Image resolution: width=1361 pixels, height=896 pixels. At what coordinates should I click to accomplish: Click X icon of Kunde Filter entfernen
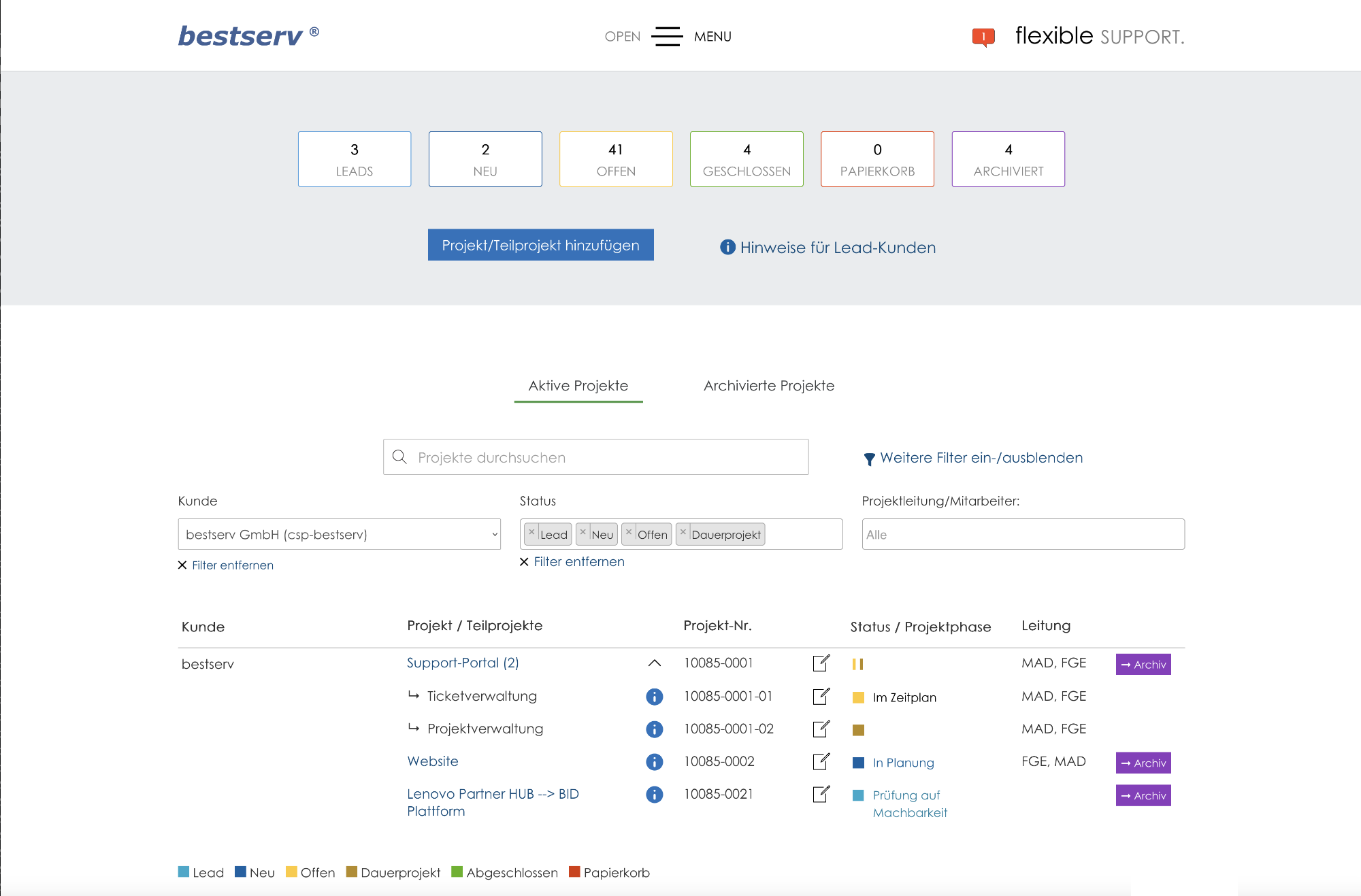pyautogui.click(x=182, y=565)
